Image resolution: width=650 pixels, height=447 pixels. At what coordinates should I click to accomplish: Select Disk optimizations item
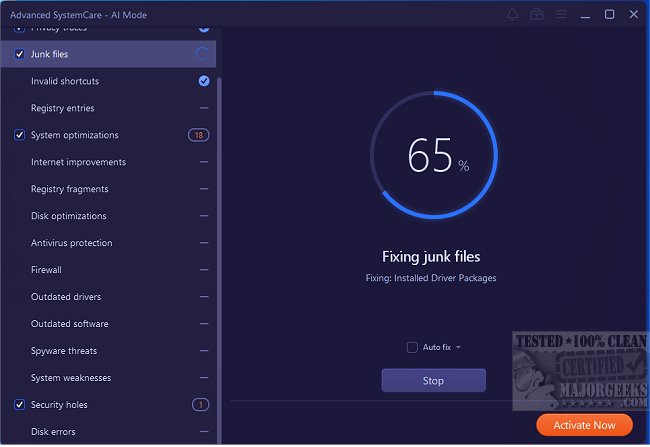(108, 216)
